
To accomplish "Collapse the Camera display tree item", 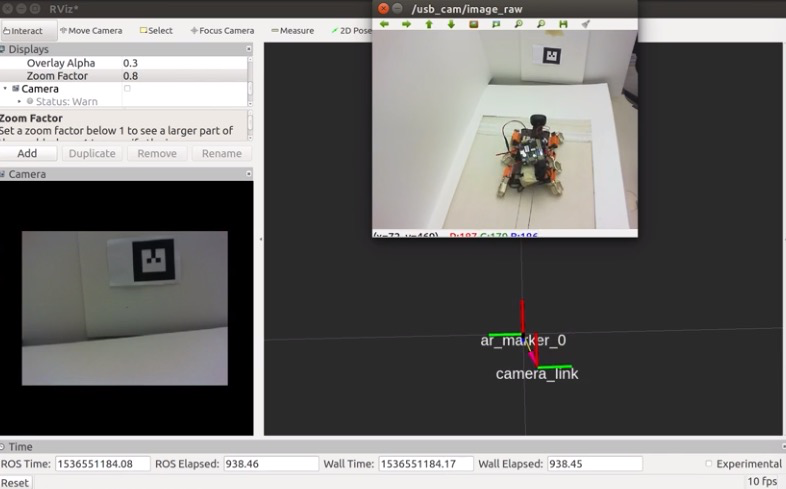I will 6,89.
